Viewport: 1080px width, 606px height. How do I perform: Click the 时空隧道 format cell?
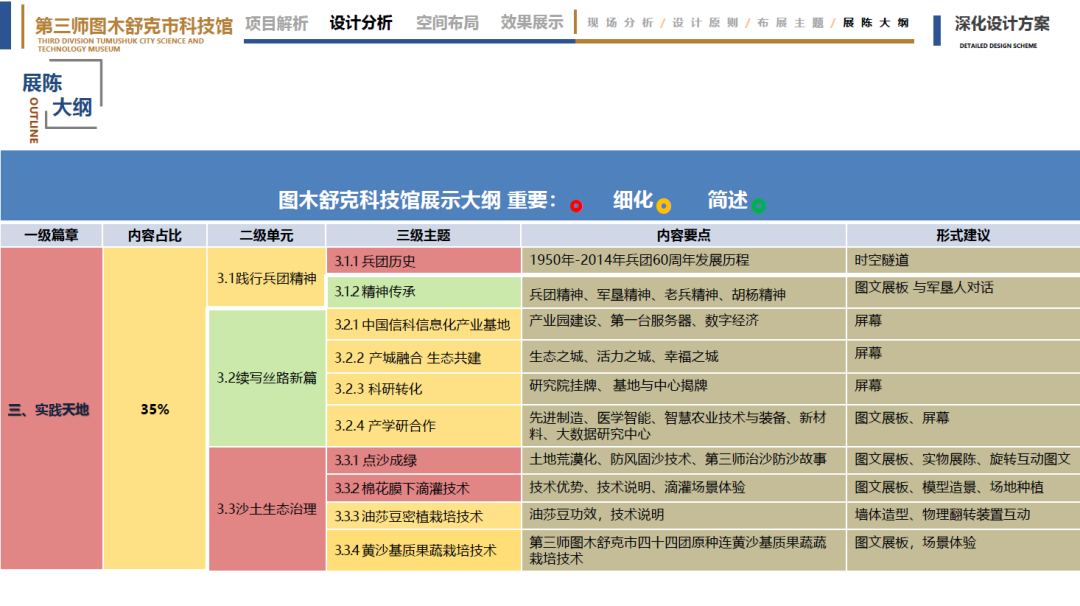tap(963, 260)
